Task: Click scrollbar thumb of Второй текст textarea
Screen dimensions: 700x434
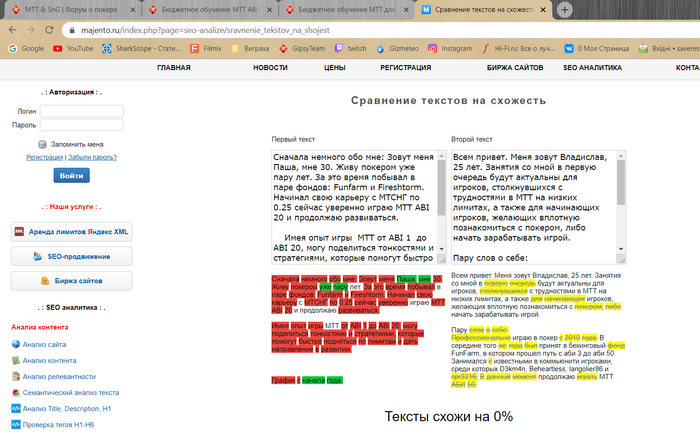Action: pyautogui.click(x=621, y=182)
